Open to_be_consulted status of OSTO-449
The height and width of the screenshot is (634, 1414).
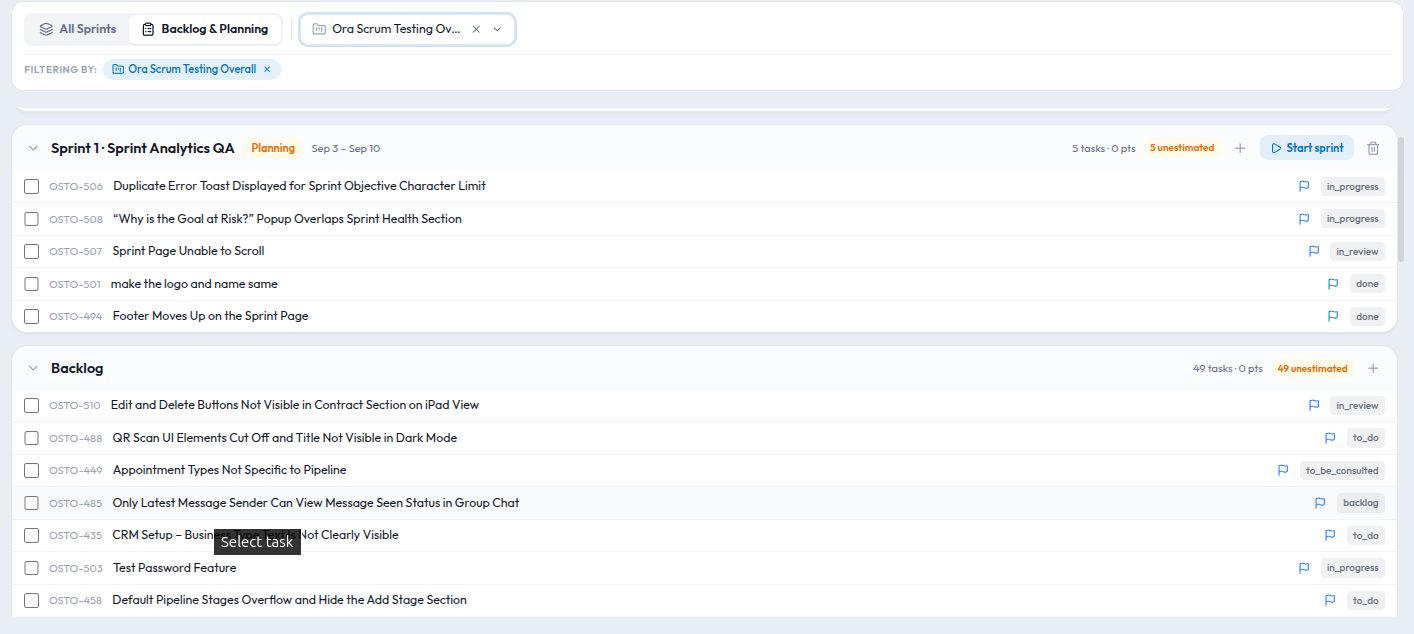[1342, 470]
